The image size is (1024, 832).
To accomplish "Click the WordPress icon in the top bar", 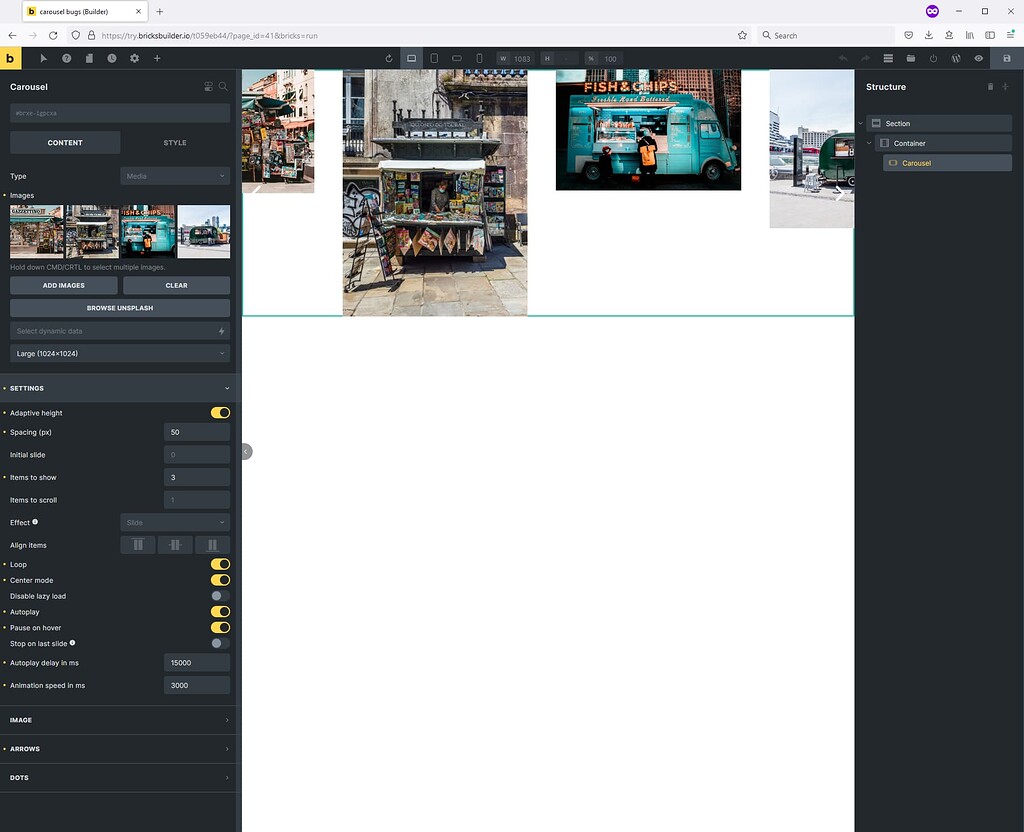I will pos(956,58).
